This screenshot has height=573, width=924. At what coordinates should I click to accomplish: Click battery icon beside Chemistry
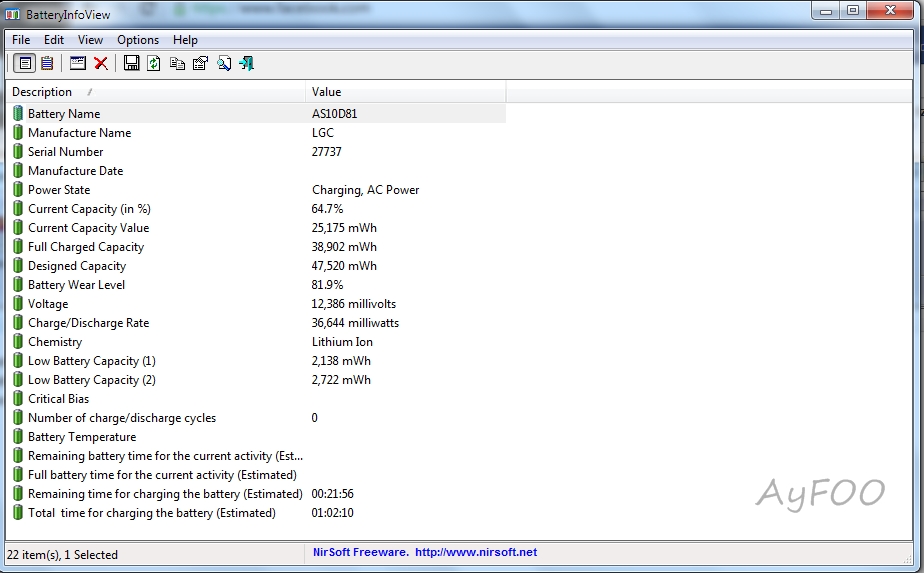click(x=18, y=341)
